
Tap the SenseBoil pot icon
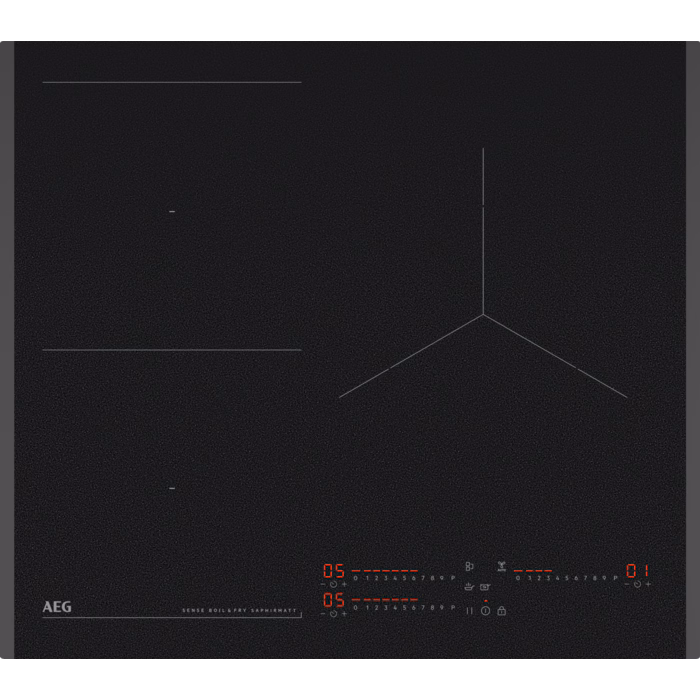pyautogui.click(x=468, y=587)
